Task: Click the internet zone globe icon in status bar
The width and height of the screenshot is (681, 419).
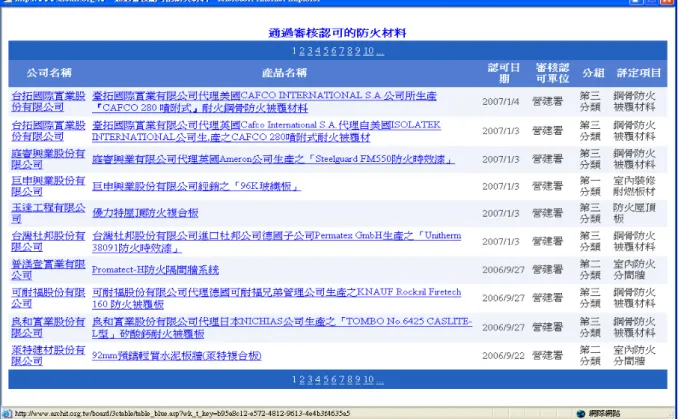Action: coord(581,413)
